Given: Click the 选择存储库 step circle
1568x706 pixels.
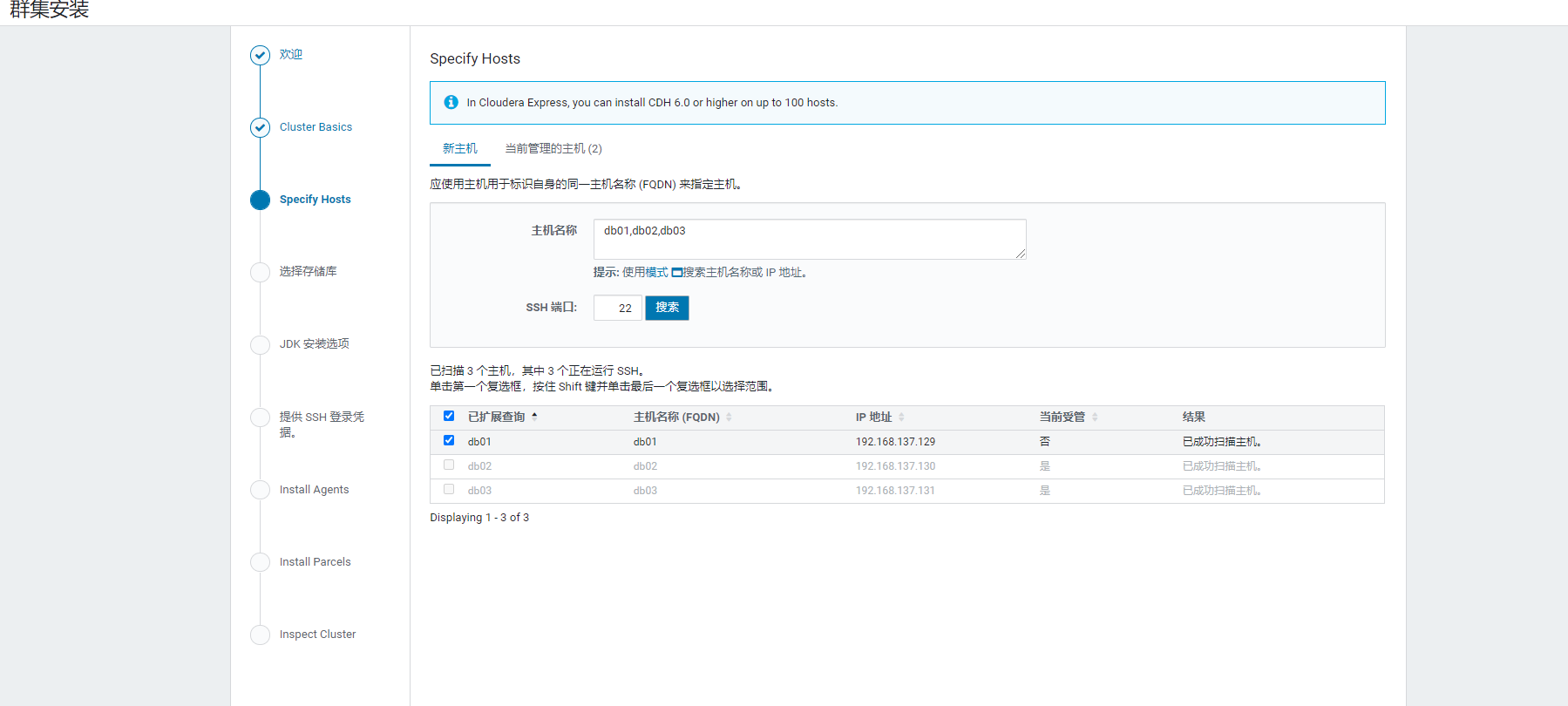Looking at the screenshot, I should (x=260, y=272).
